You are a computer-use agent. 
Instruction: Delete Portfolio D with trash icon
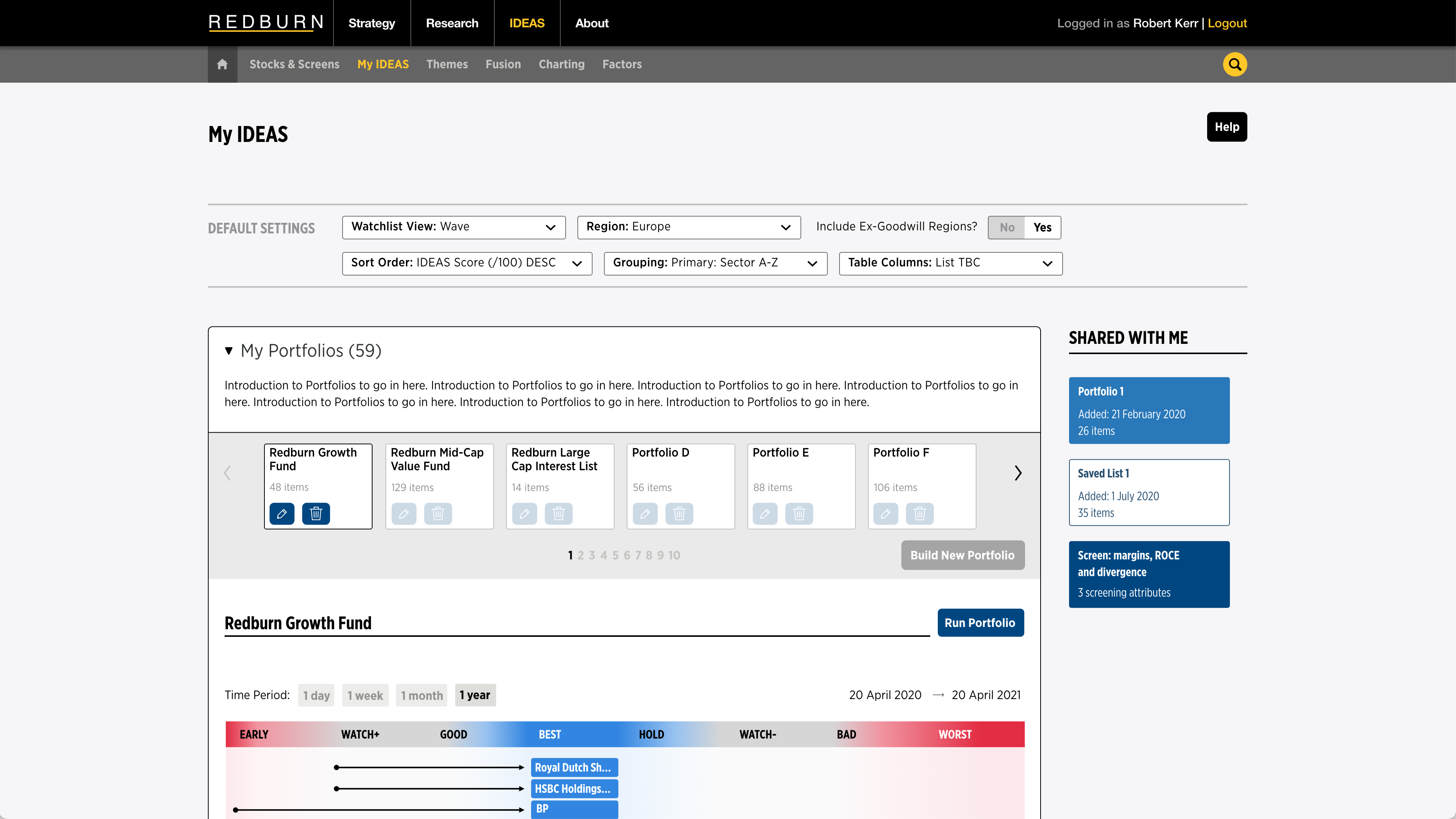[679, 513]
